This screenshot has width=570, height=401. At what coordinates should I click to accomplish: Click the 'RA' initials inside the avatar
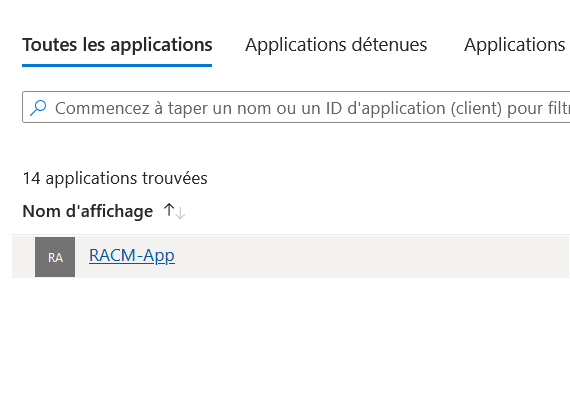tap(55, 258)
